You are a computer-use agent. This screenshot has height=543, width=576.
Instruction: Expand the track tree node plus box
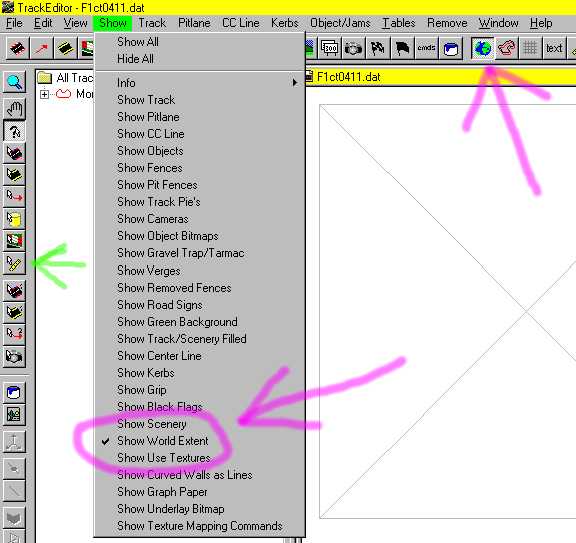coord(44,94)
